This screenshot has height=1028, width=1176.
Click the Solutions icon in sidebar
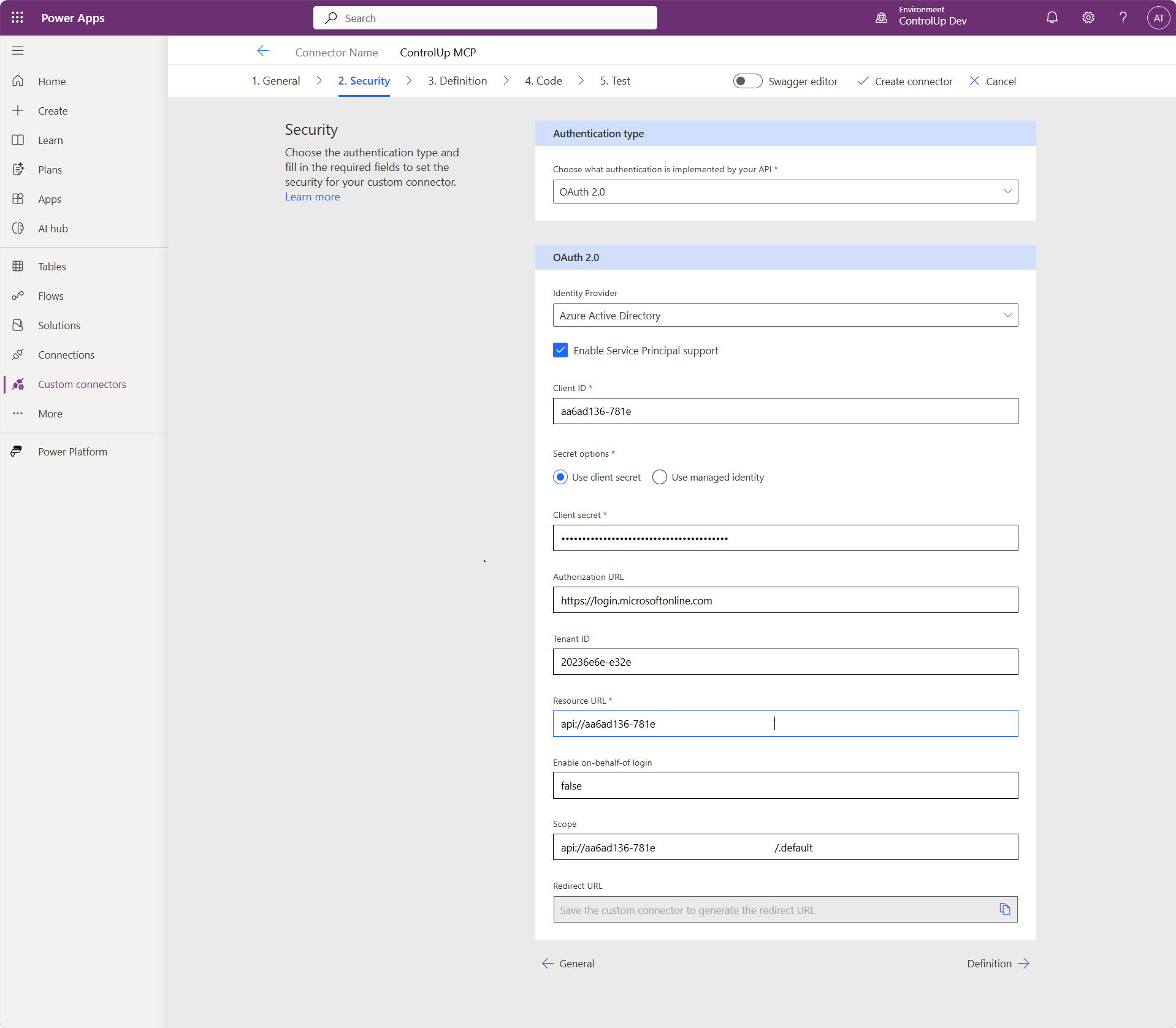[x=18, y=325]
